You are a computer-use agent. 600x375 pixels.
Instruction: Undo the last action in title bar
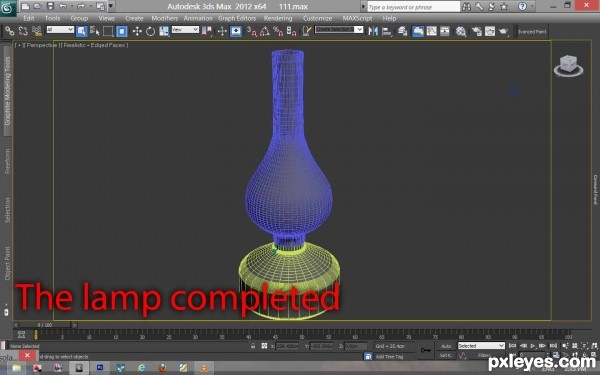[x=63, y=6]
